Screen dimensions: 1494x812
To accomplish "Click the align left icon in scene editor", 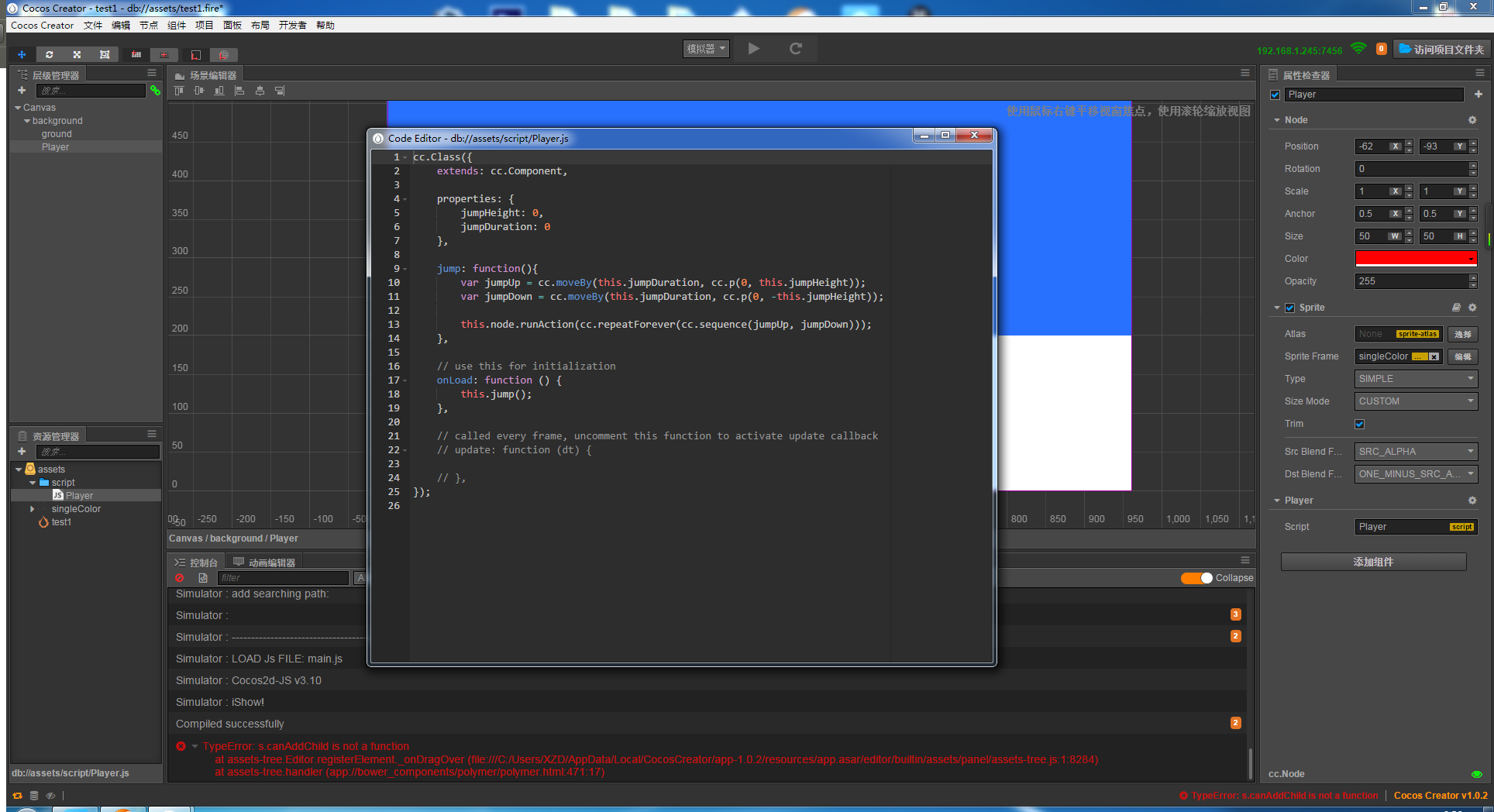I will pyautogui.click(x=239, y=91).
